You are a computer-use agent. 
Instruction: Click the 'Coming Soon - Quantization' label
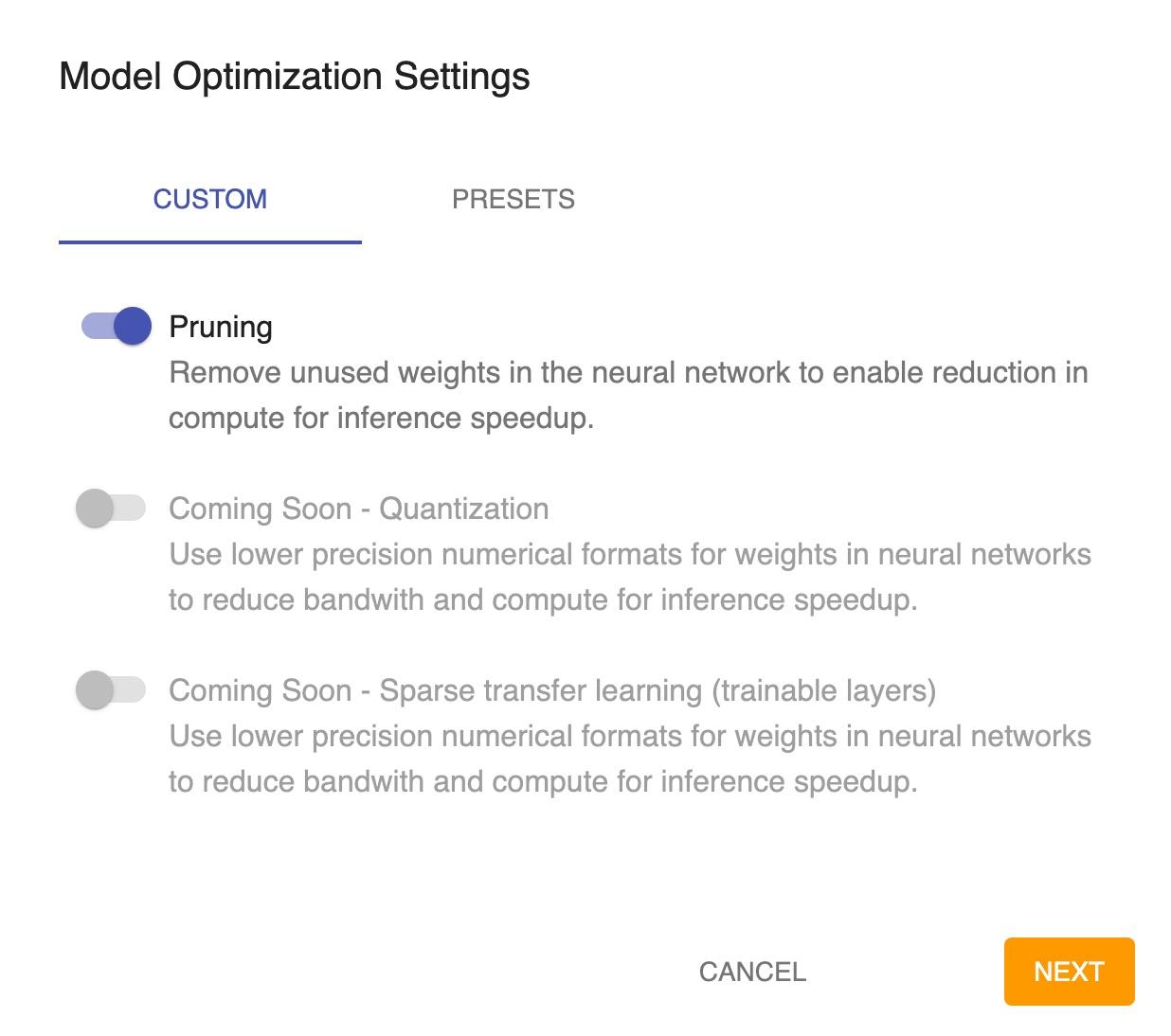pyautogui.click(x=358, y=509)
